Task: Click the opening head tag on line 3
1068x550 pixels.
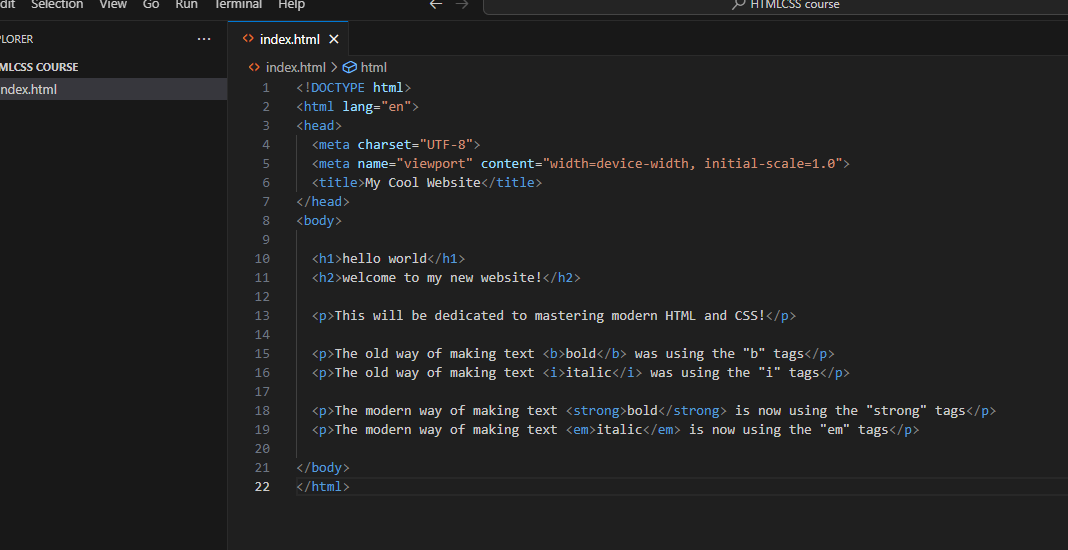Action: [319, 126]
